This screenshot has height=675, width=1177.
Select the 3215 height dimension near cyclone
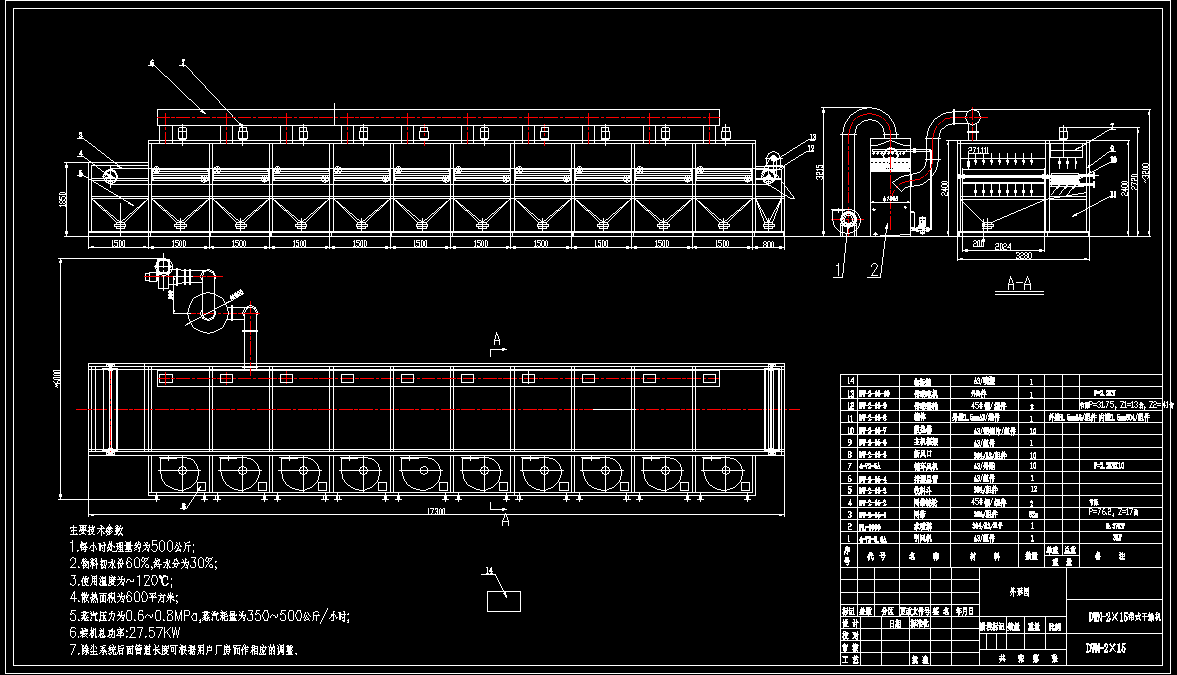click(820, 172)
